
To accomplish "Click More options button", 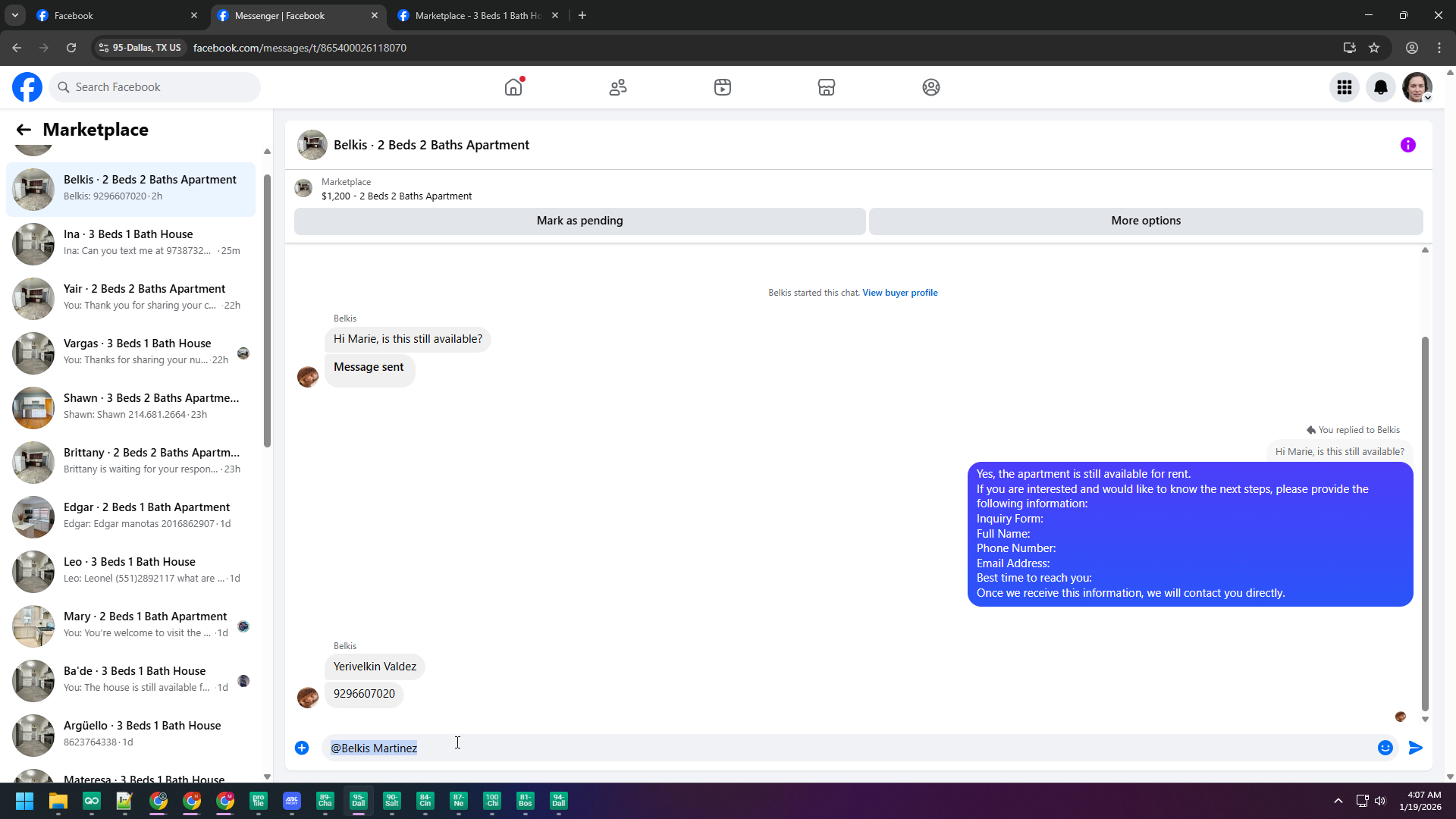I will 1146,221.
